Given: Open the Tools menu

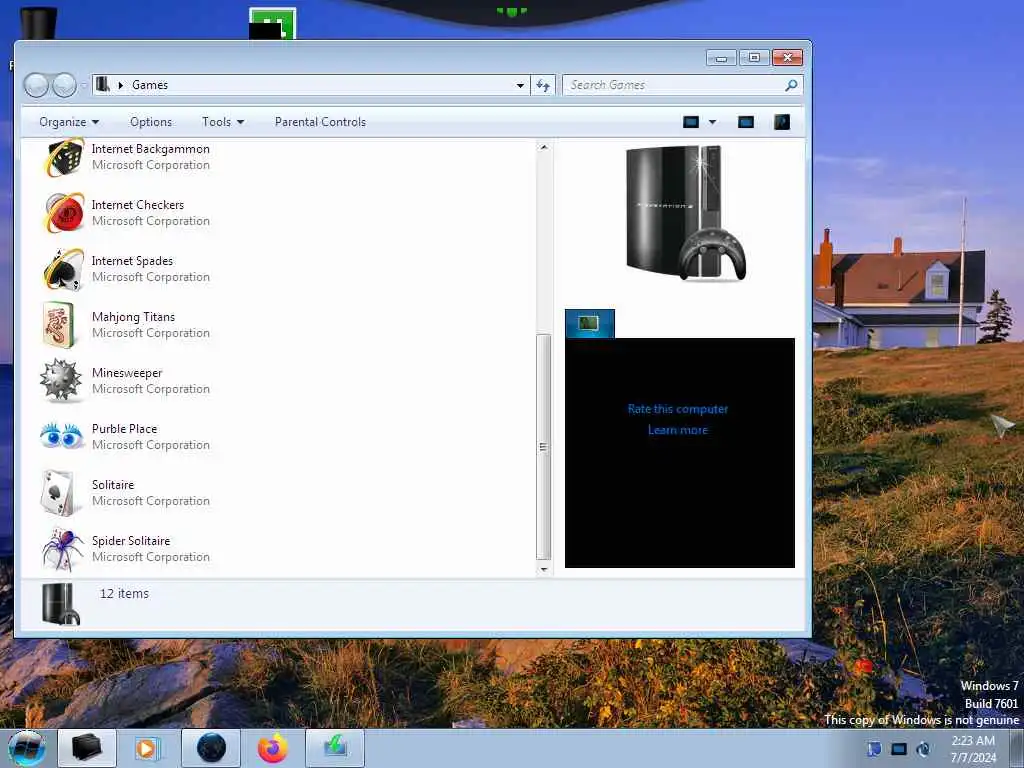Looking at the screenshot, I should (223, 122).
